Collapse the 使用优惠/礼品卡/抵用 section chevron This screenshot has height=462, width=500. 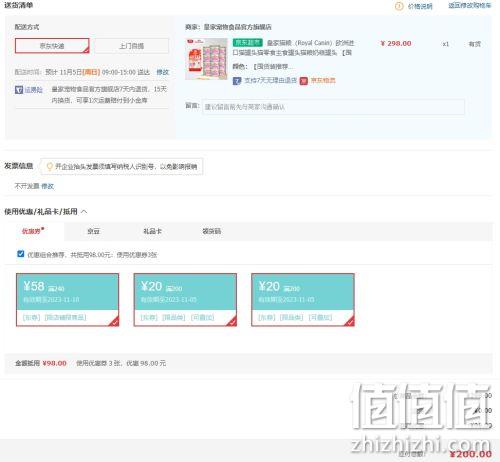84,211
